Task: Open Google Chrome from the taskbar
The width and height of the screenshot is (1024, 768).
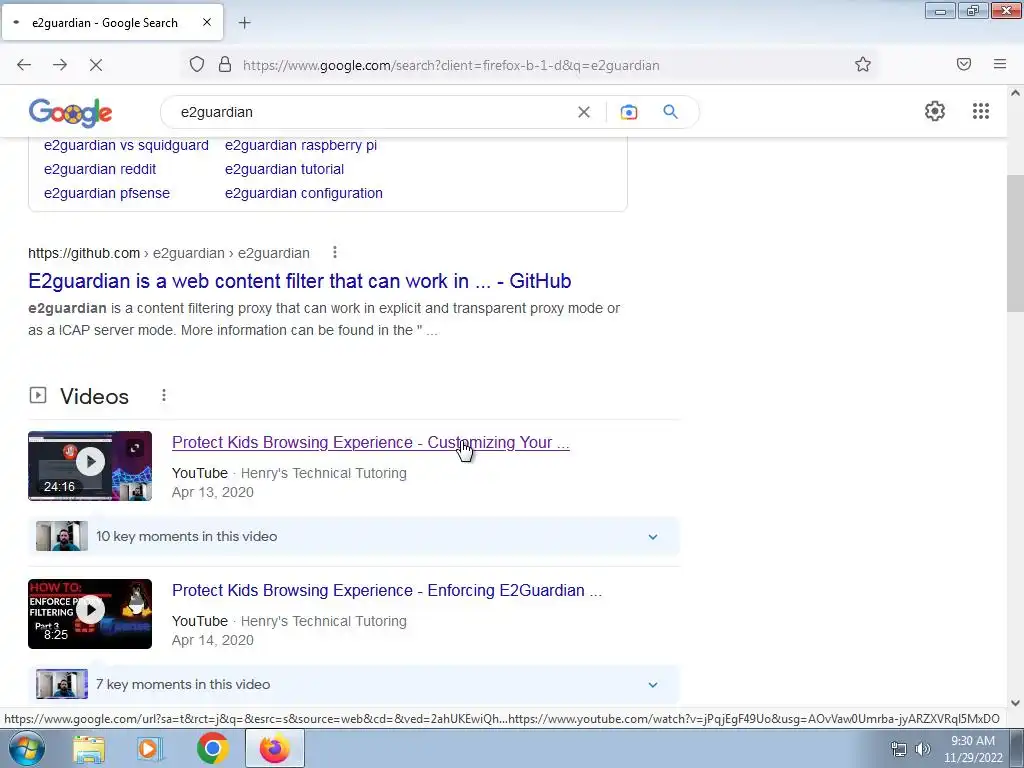Action: [x=212, y=748]
